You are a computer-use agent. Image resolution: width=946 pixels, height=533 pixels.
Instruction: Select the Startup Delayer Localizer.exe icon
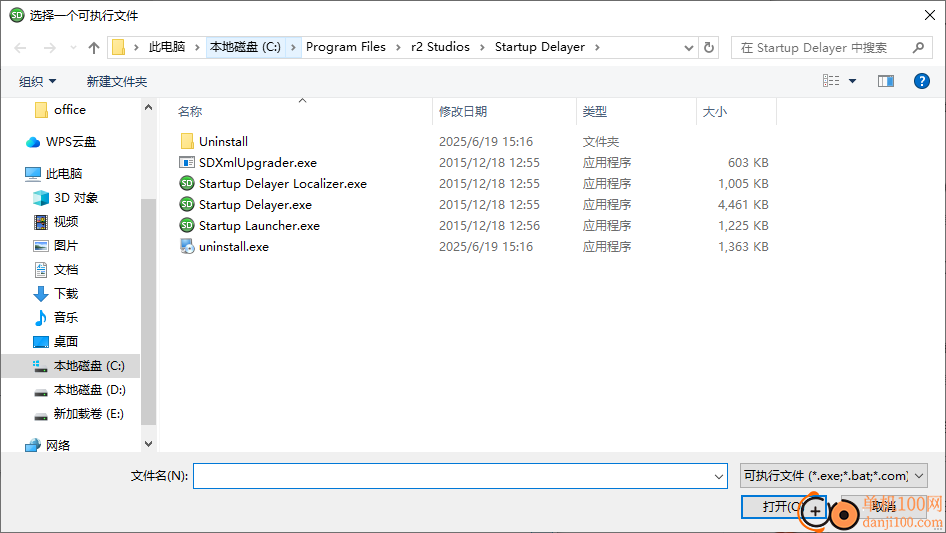(187, 184)
